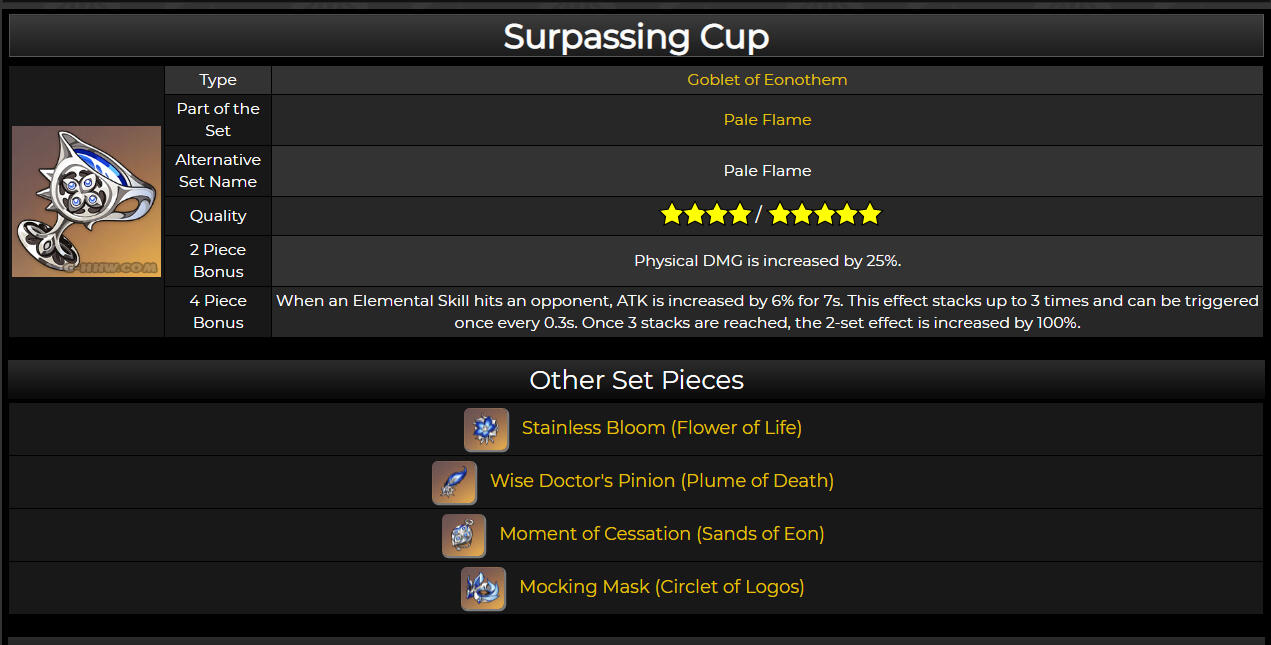Viewport: 1271px width, 645px height.
Task: Click the Stainless Bloom flower icon
Action: click(486, 429)
